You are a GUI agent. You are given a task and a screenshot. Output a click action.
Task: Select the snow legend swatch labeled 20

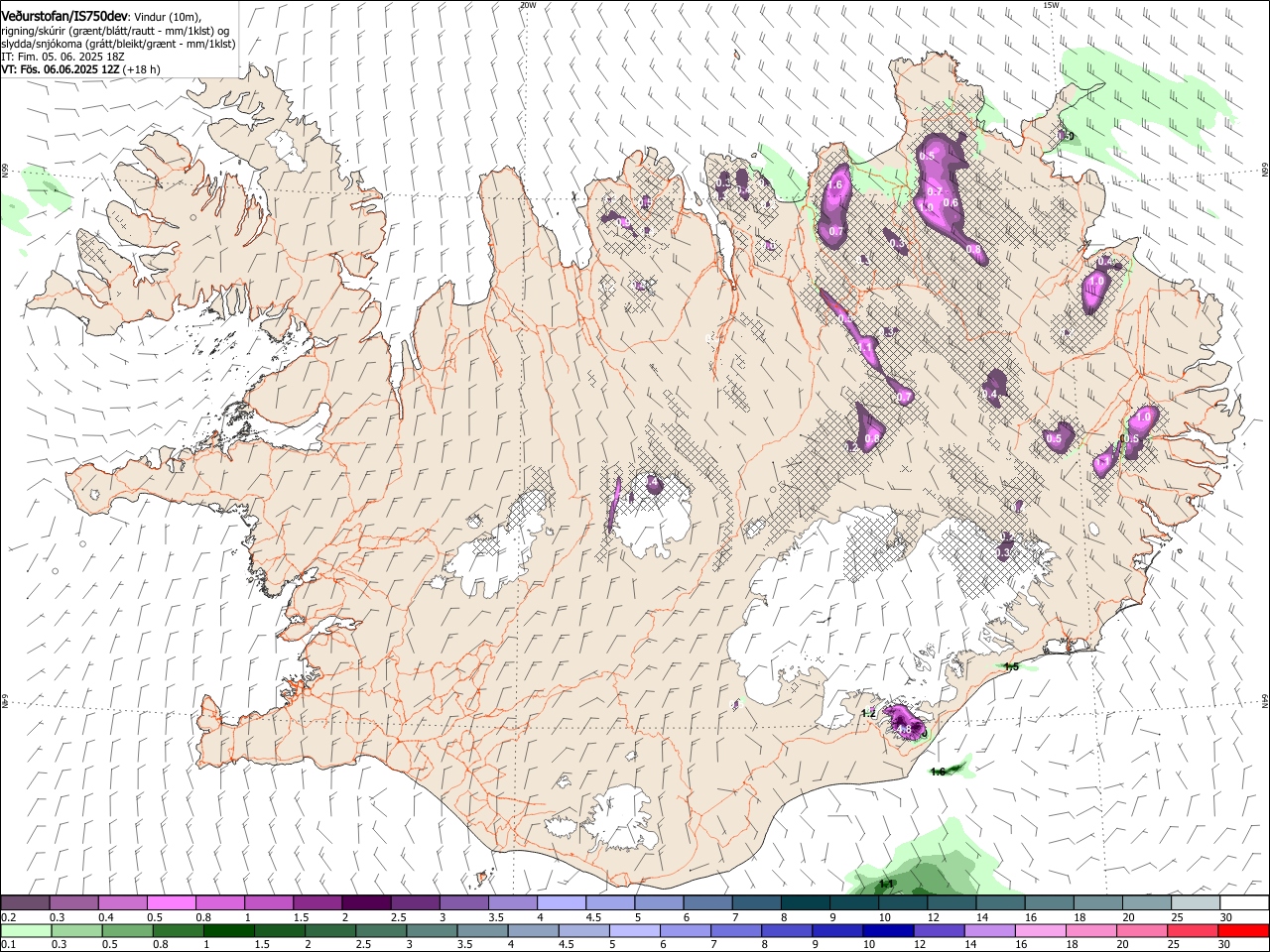(x=1147, y=903)
